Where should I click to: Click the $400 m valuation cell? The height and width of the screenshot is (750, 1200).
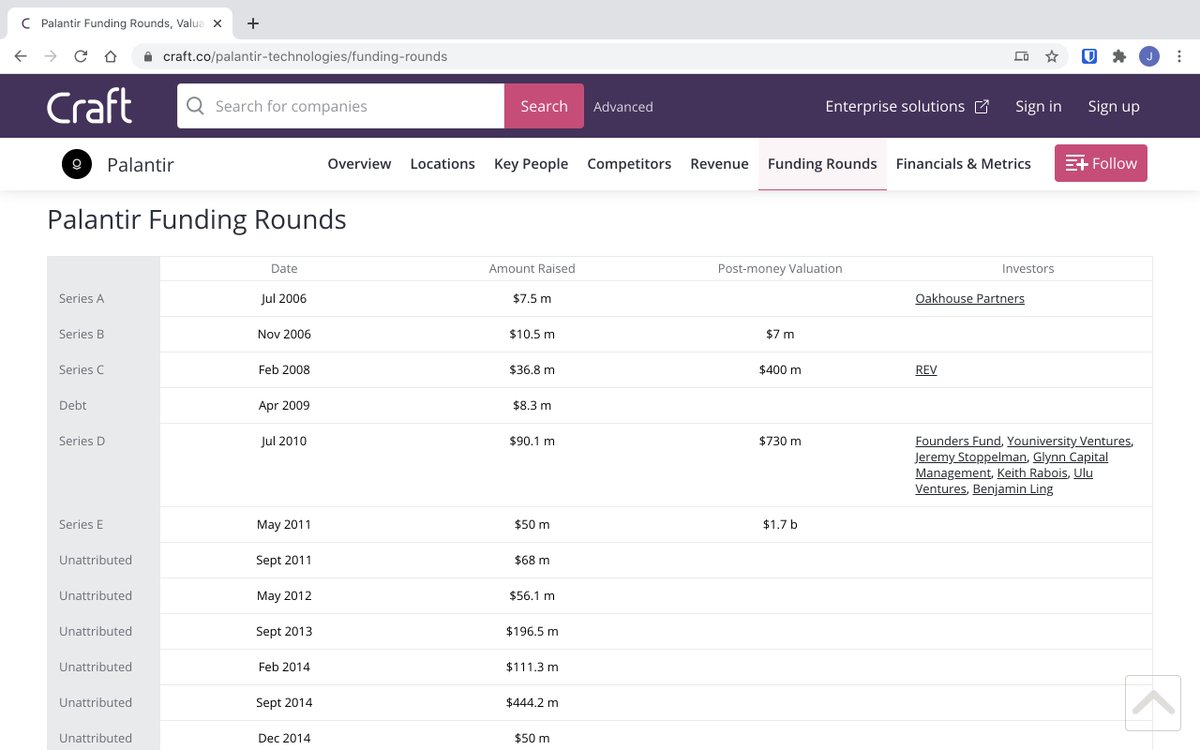[x=780, y=370]
